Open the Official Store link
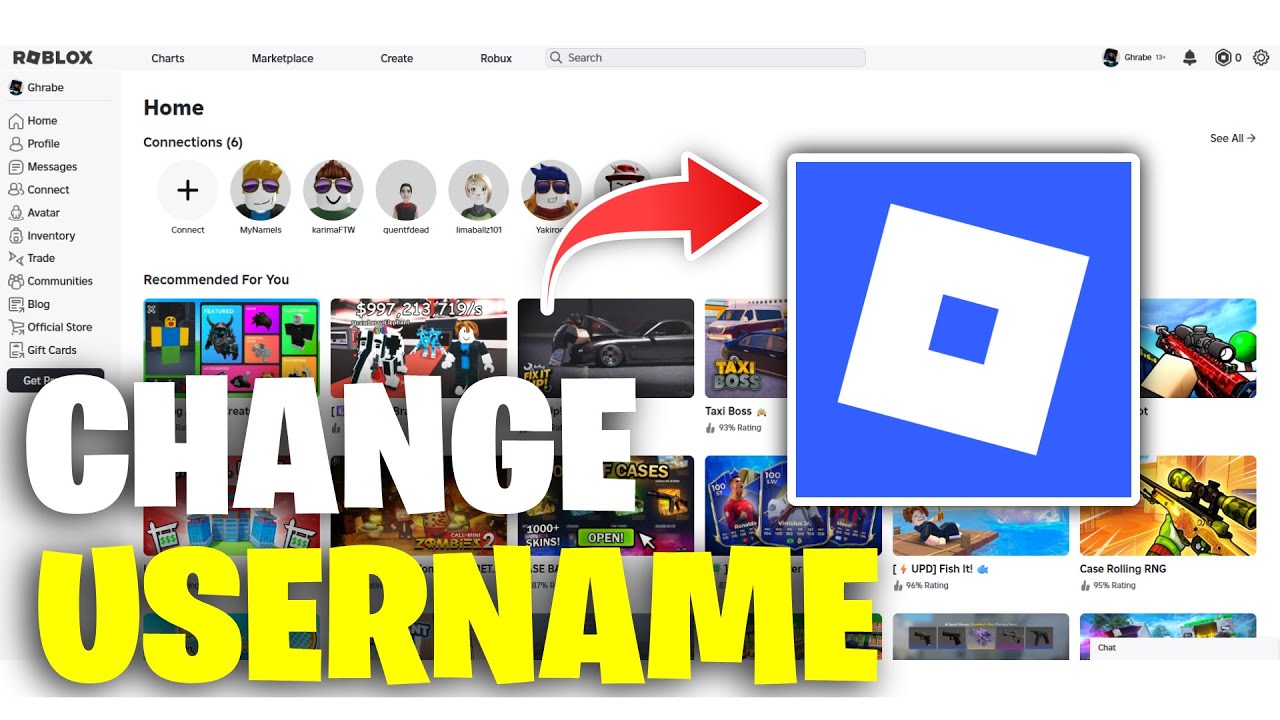 (x=50, y=327)
